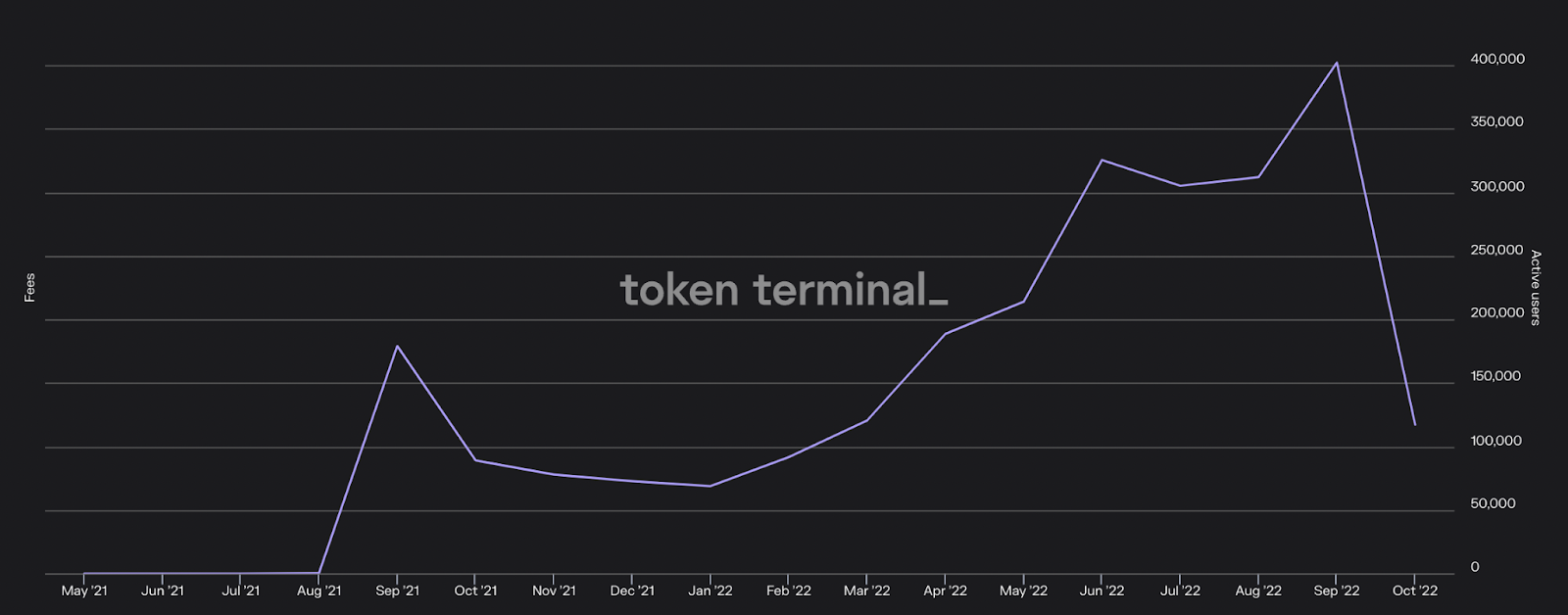The height and width of the screenshot is (615, 1568).
Task: Click the Sep '22 peak on the line
Action: coord(1337,64)
